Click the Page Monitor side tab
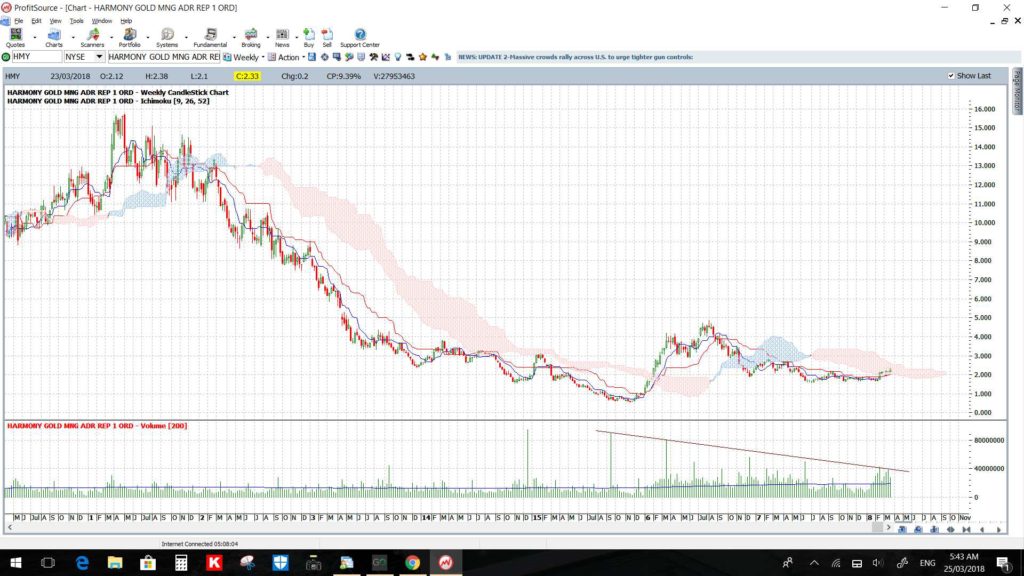This screenshot has width=1024, height=576. click(x=1017, y=90)
